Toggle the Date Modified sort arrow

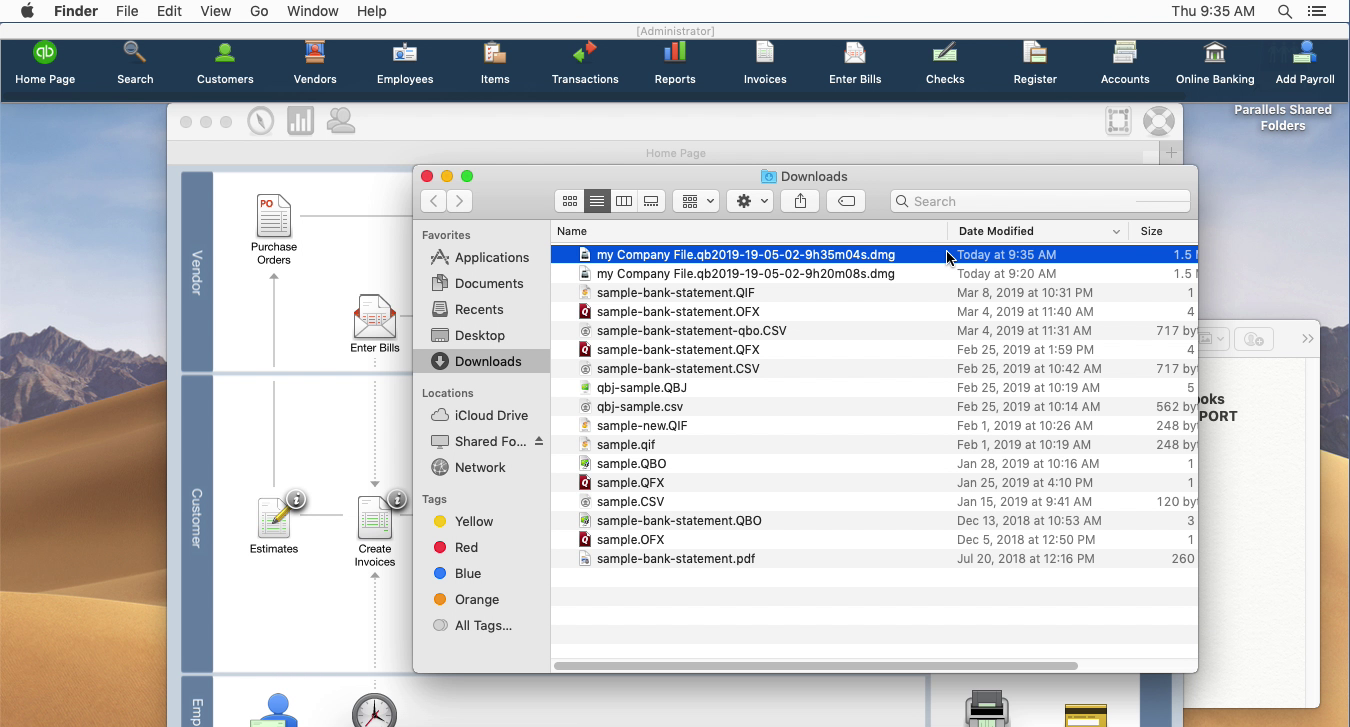1116,232
